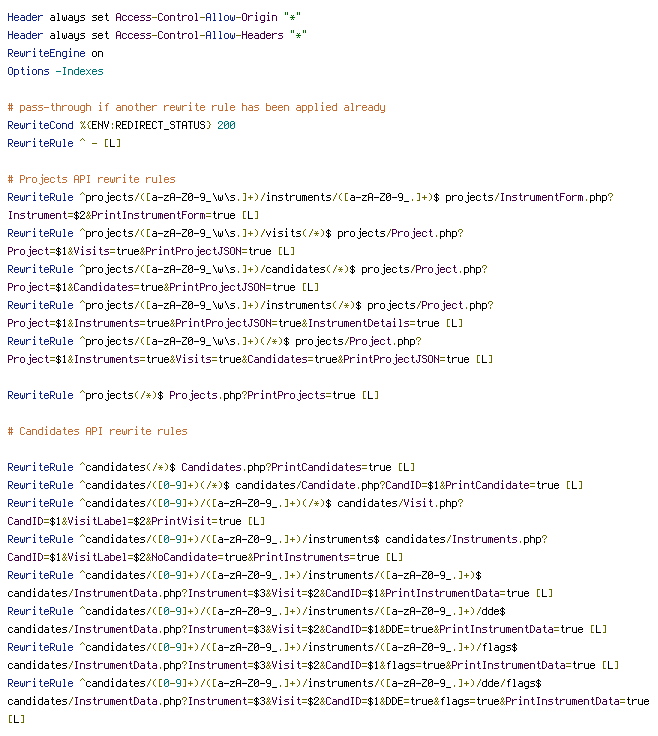Click 'Instruments.php?' rewrite target
658x736 pixels.
coord(499,539)
